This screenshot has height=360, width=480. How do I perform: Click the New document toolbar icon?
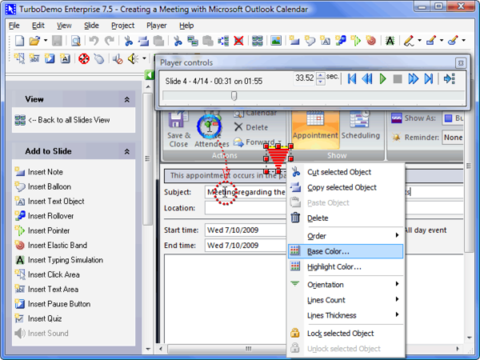tap(20, 41)
